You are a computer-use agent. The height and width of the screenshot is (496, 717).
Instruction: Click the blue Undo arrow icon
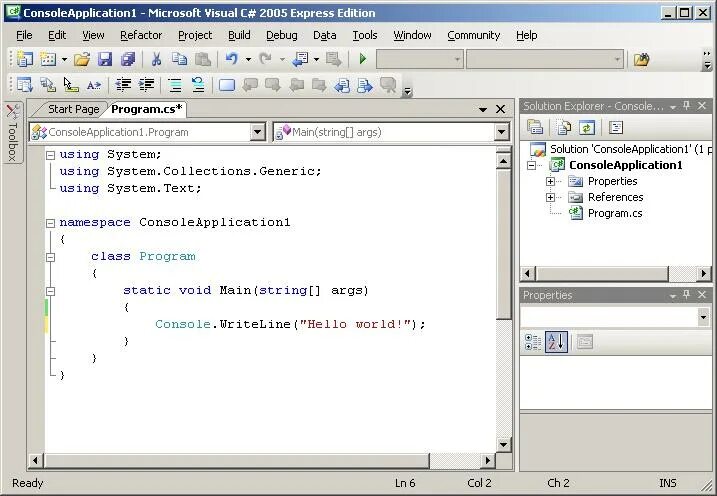click(232, 59)
